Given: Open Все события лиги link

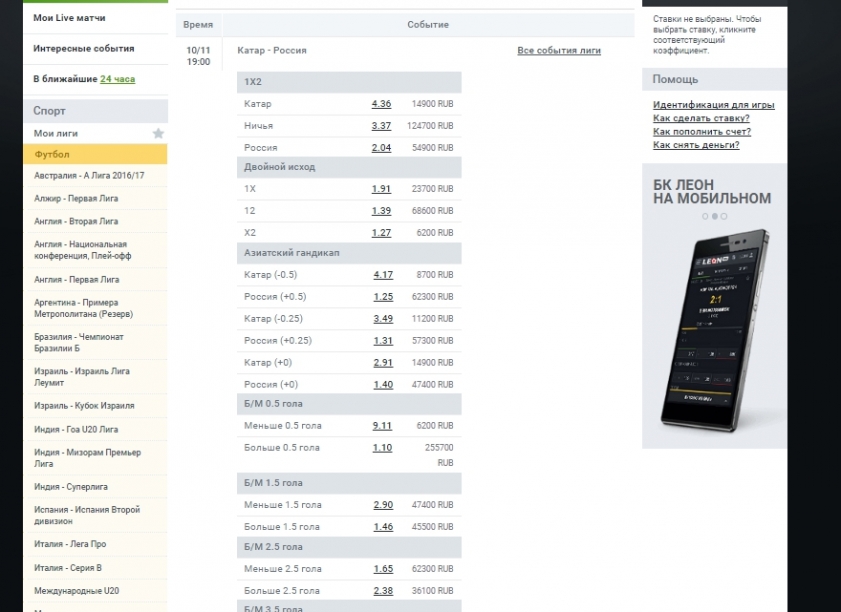Looking at the screenshot, I should point(559,50).
